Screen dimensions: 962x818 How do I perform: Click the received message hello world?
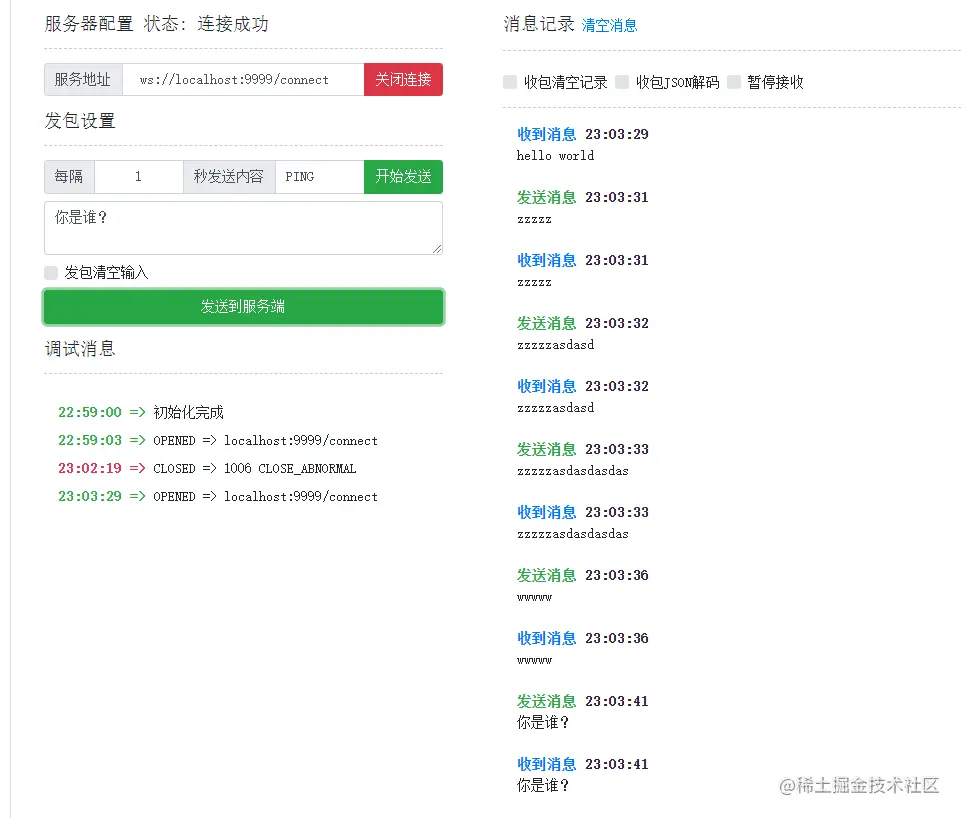click(555, 156)
